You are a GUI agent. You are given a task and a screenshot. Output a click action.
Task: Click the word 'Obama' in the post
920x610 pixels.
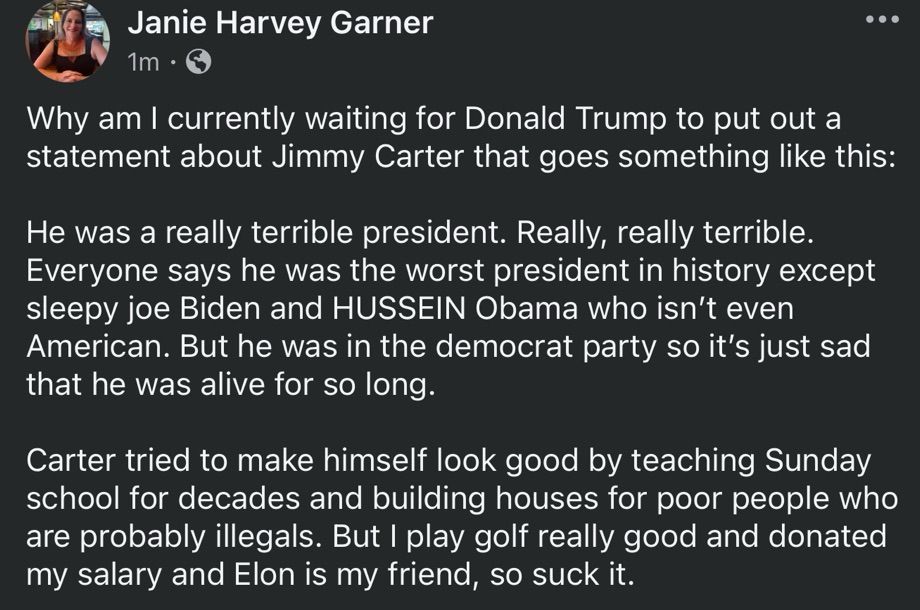[x=526, y=309]
